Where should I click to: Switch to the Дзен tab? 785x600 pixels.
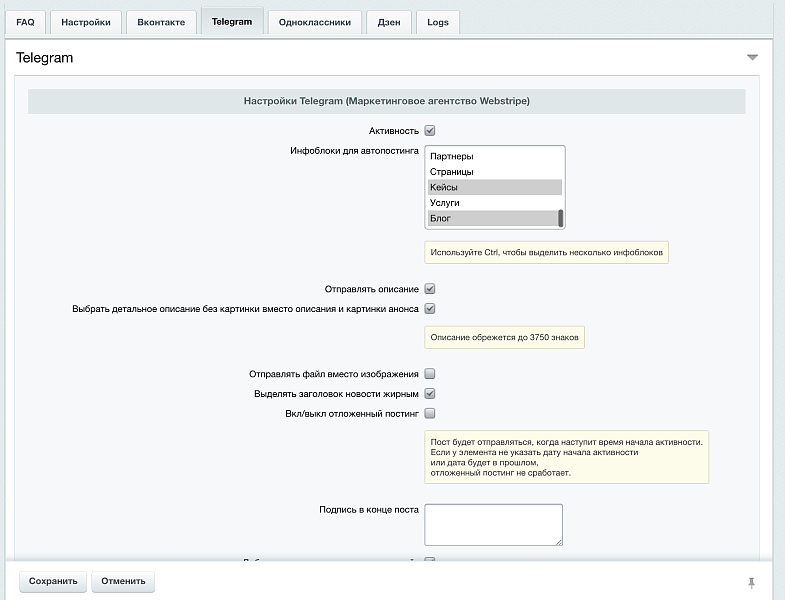pyautogui.click(x=388, y=22)
